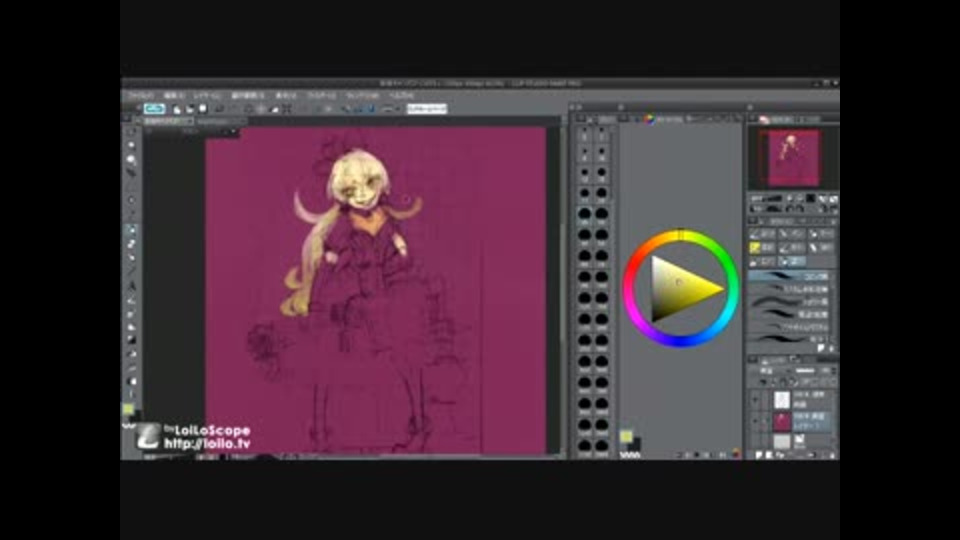Click the tool palette's yellow-green main color square
Viewport: 960px width, 540px height.
pyautogui.click(x=128, y=409)
